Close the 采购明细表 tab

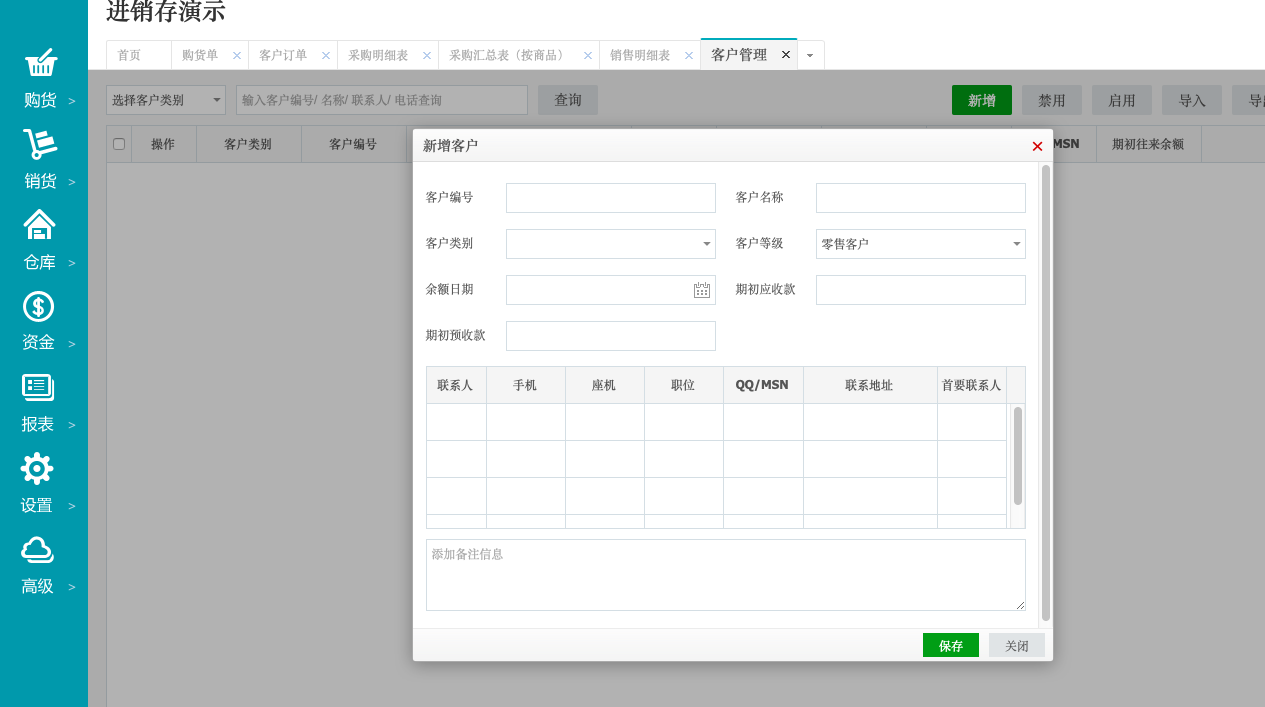427,56
